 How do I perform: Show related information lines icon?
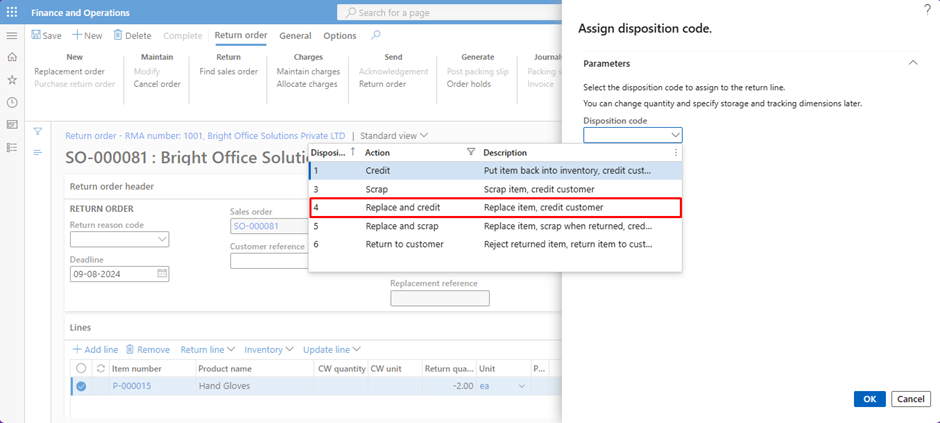pos(38,152)
